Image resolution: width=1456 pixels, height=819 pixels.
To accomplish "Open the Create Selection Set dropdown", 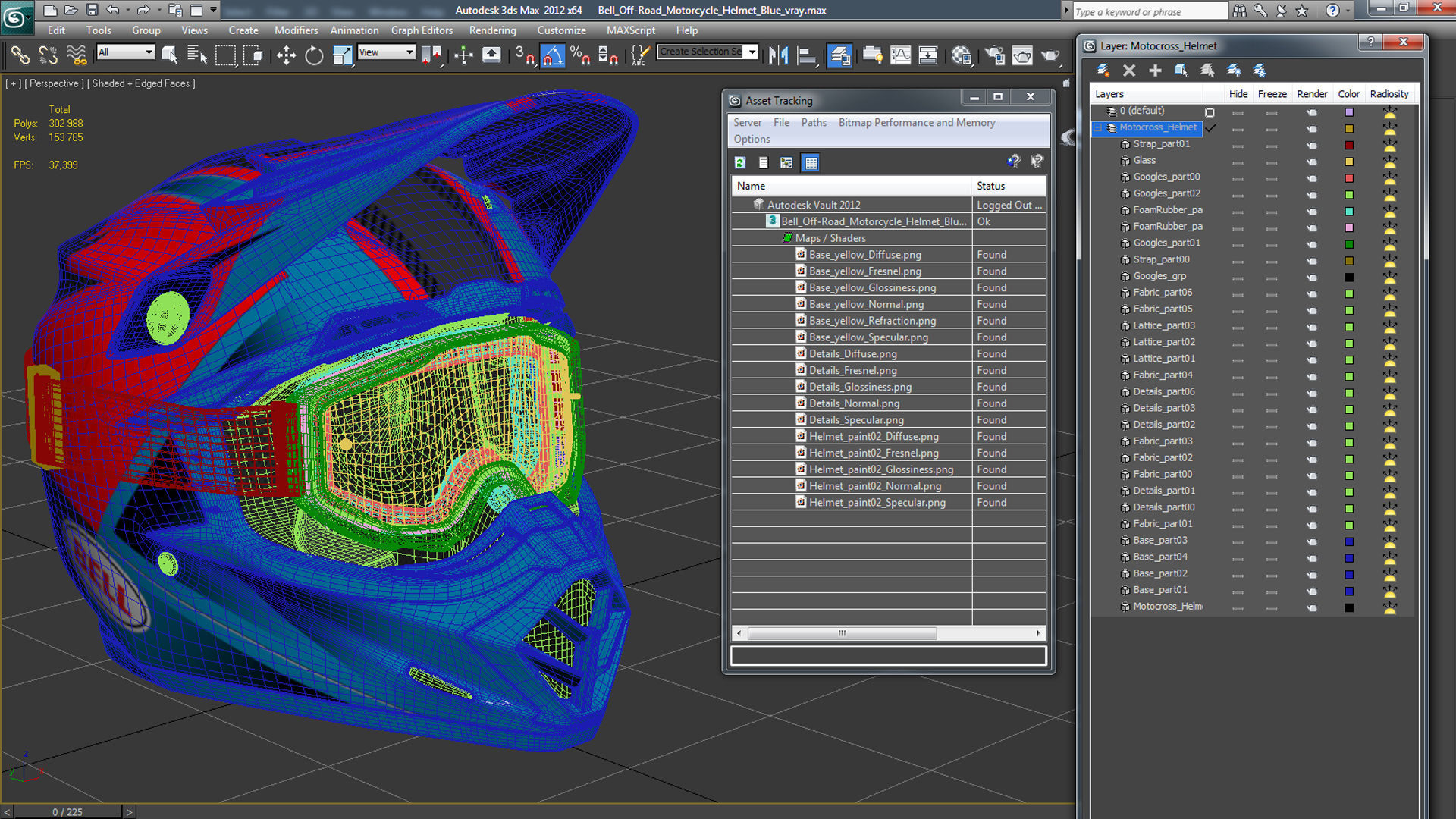I will [752, 52].
